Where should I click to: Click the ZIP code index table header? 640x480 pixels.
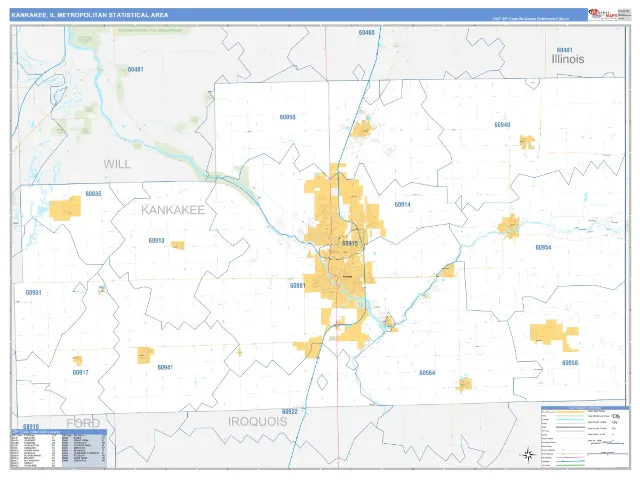point(59,432)
